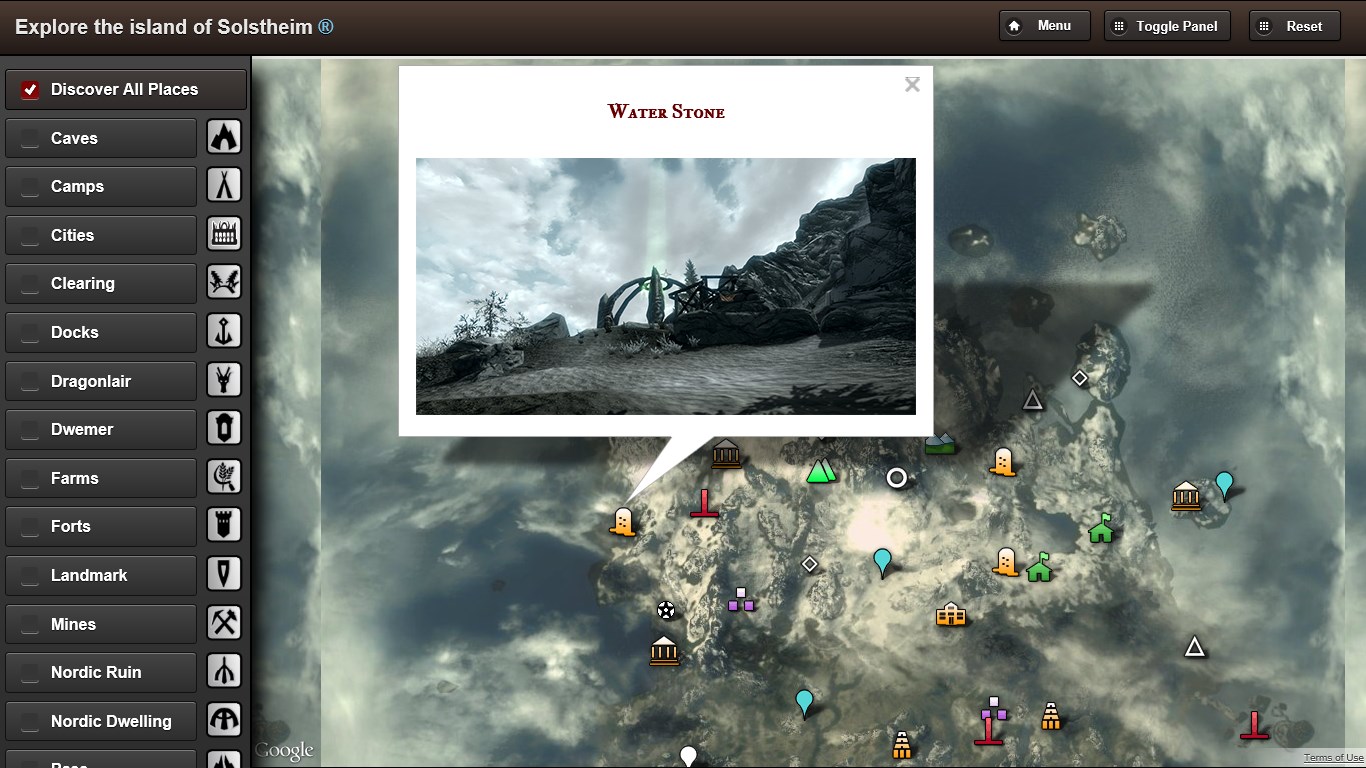Select the diamond marker near the grey triangle

click(1080, 378)
